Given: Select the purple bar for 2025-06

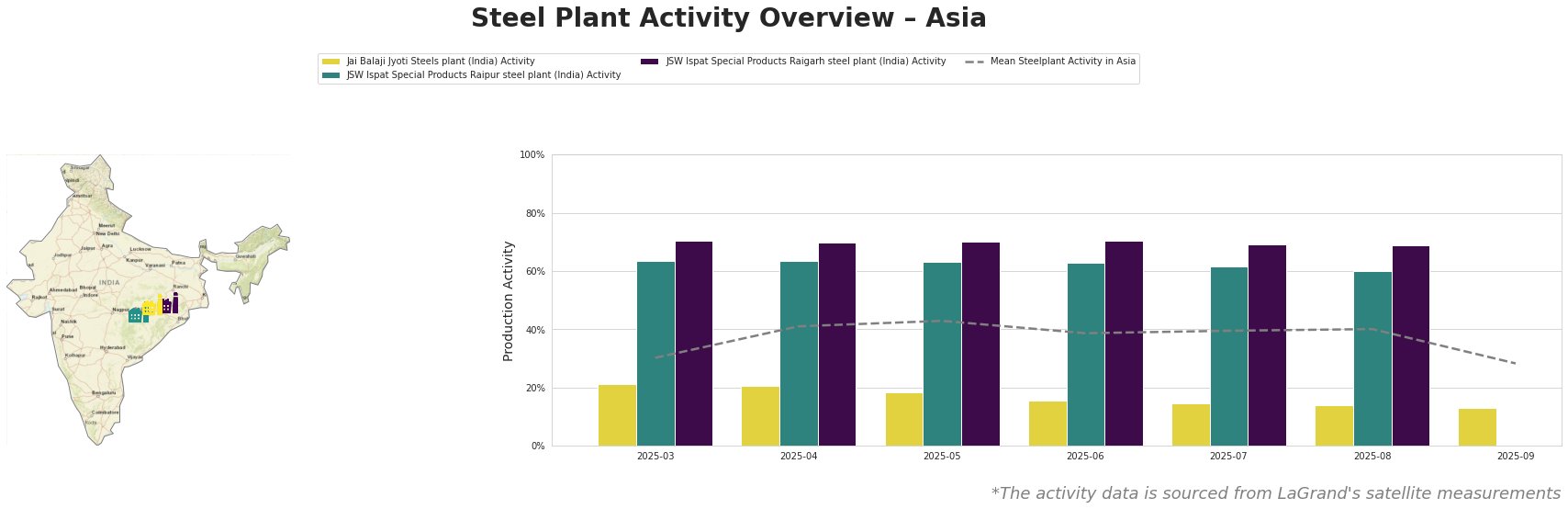Looking at the screenshot, I should click(x=1124, y=344).
